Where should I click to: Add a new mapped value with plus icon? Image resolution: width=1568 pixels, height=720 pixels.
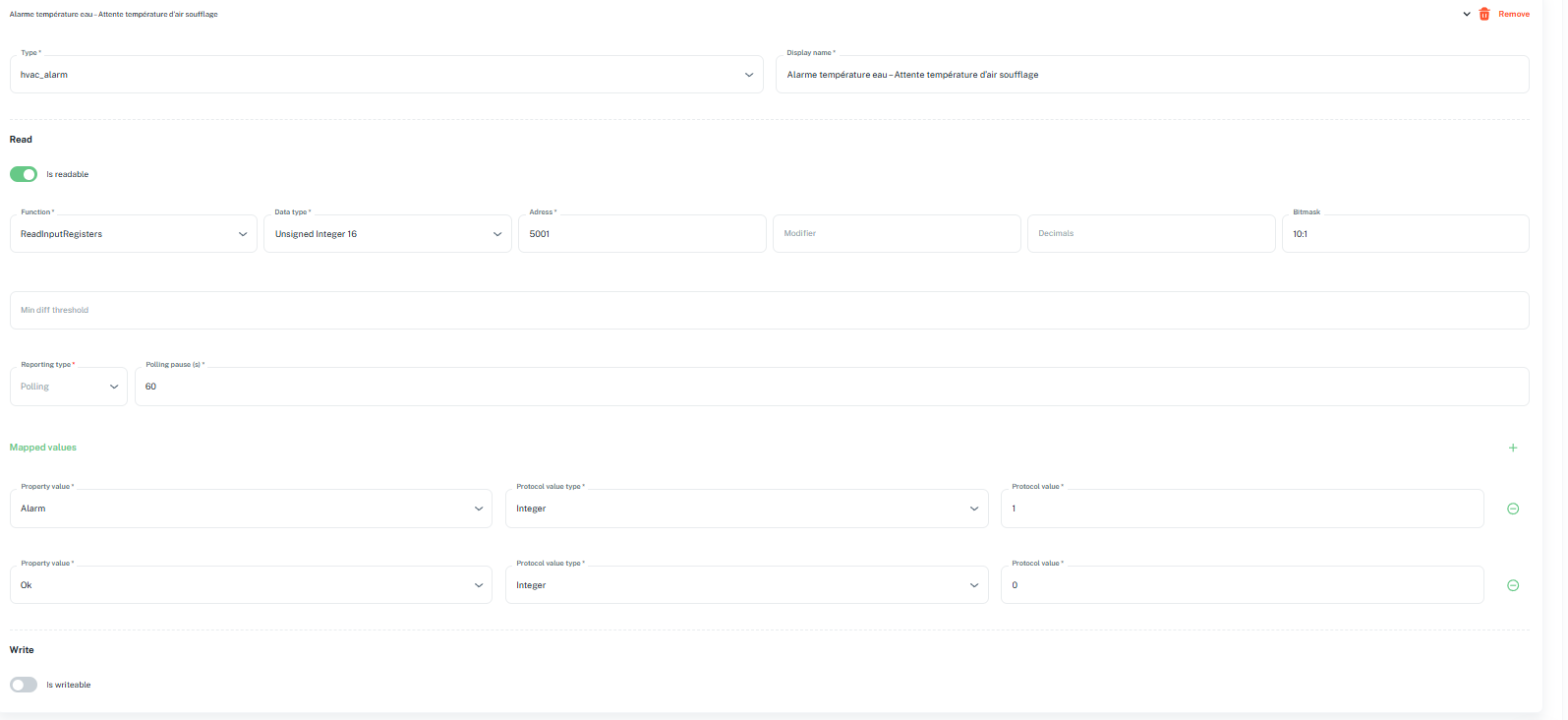tap(1513, 448)
